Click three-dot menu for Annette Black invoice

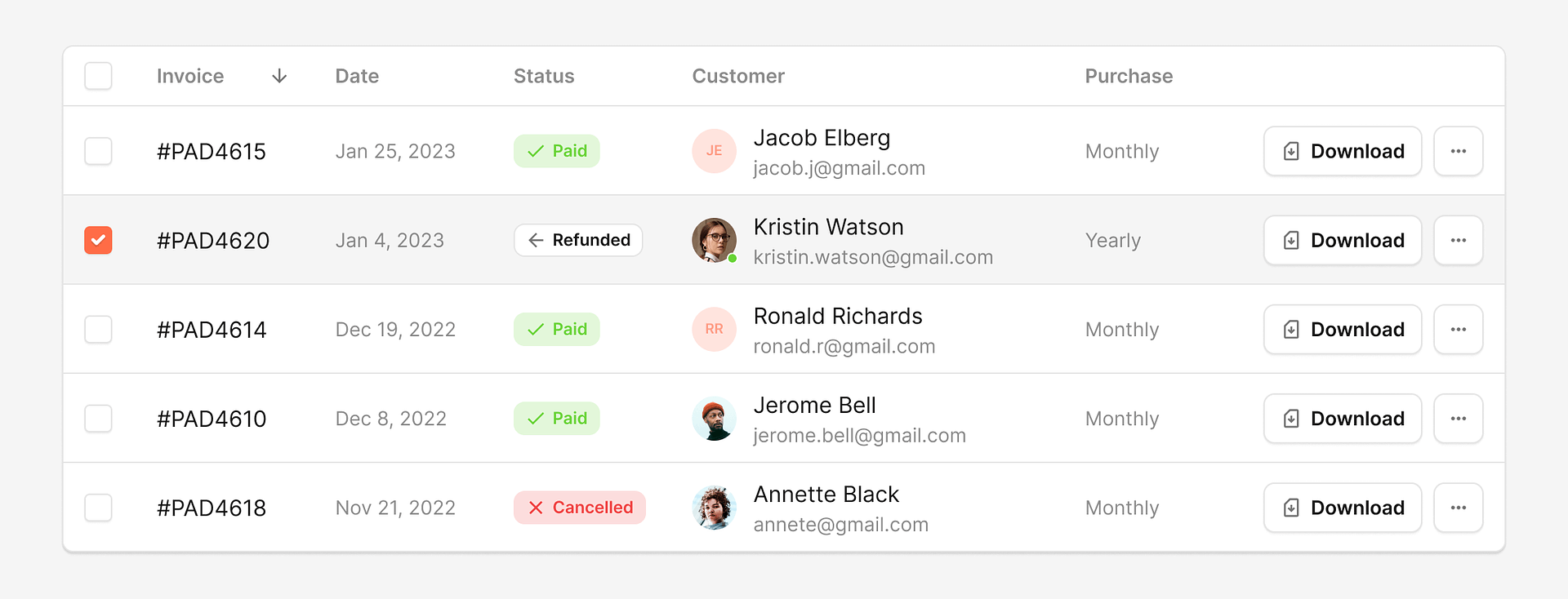pyautogui.click(x=1458, y=508)
